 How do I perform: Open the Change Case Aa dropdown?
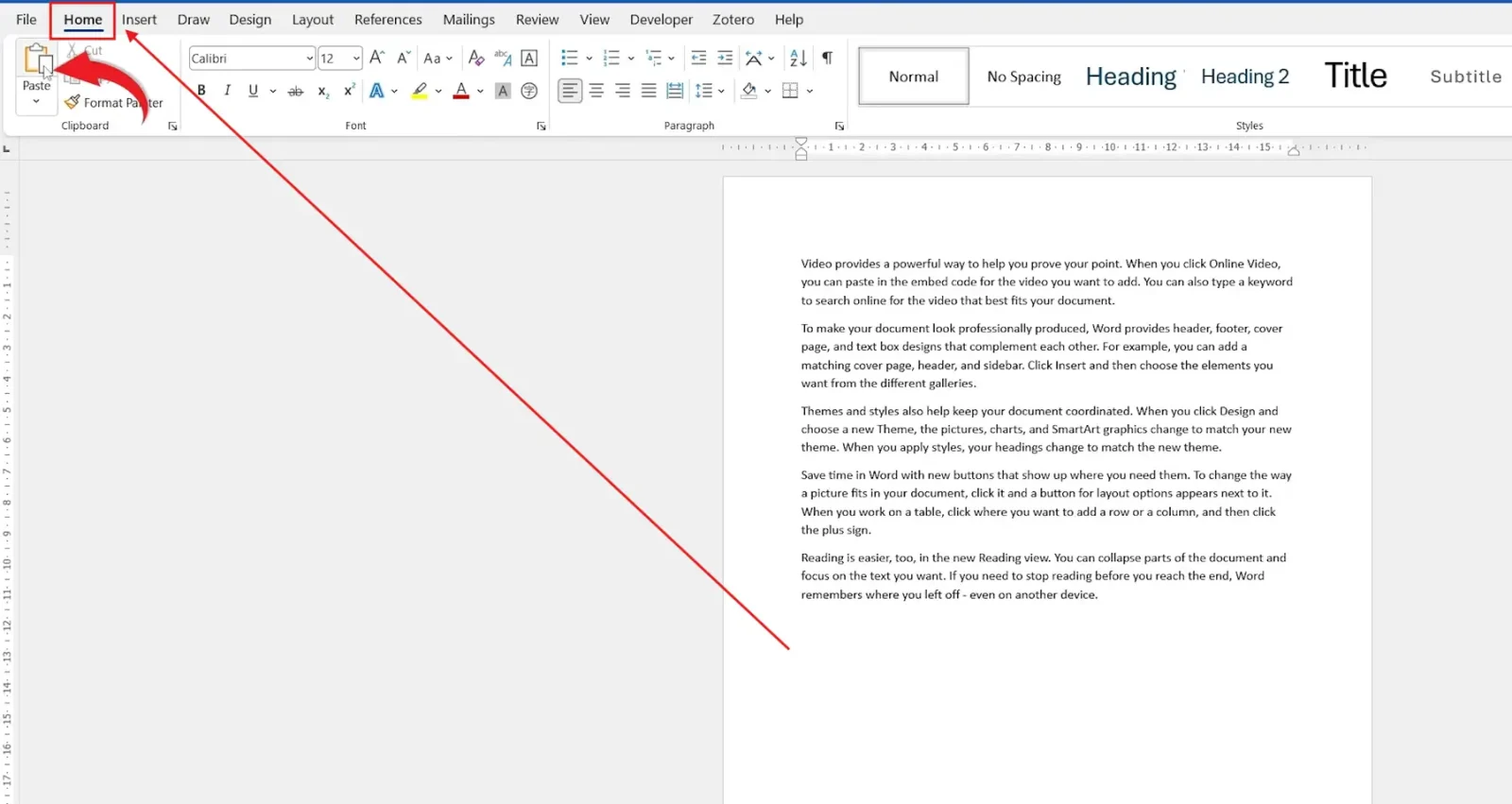point(438,58)
